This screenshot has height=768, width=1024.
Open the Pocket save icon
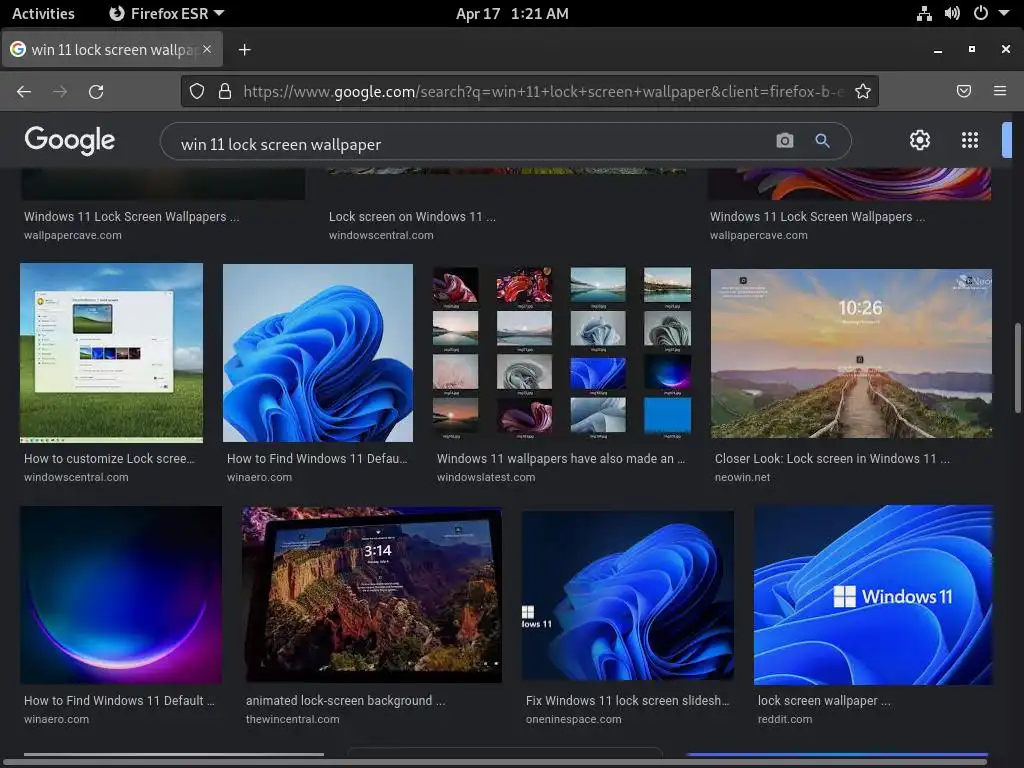964,91
